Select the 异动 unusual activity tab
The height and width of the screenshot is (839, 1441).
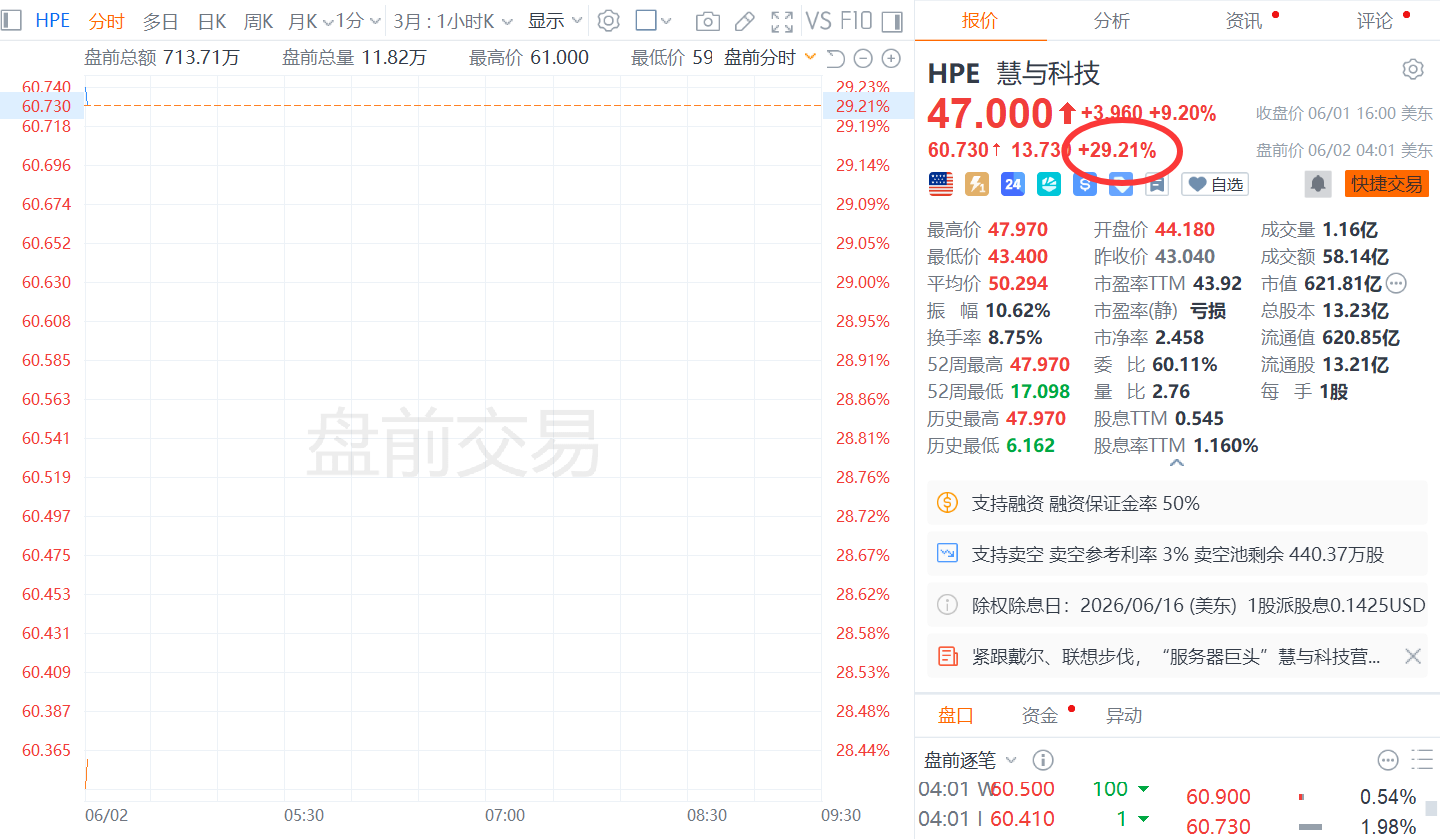(1123, 715)
